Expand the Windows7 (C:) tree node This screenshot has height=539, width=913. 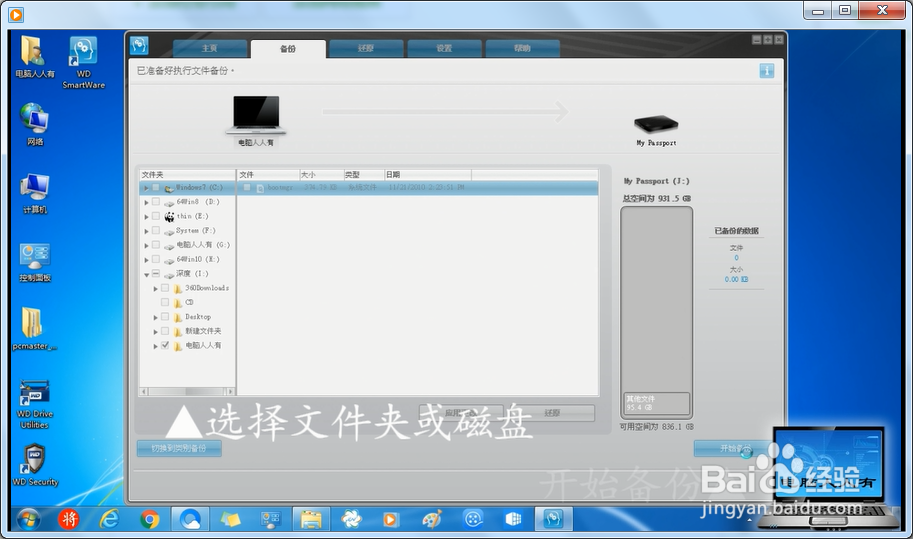pyautogui.click(x=146, y=188)
